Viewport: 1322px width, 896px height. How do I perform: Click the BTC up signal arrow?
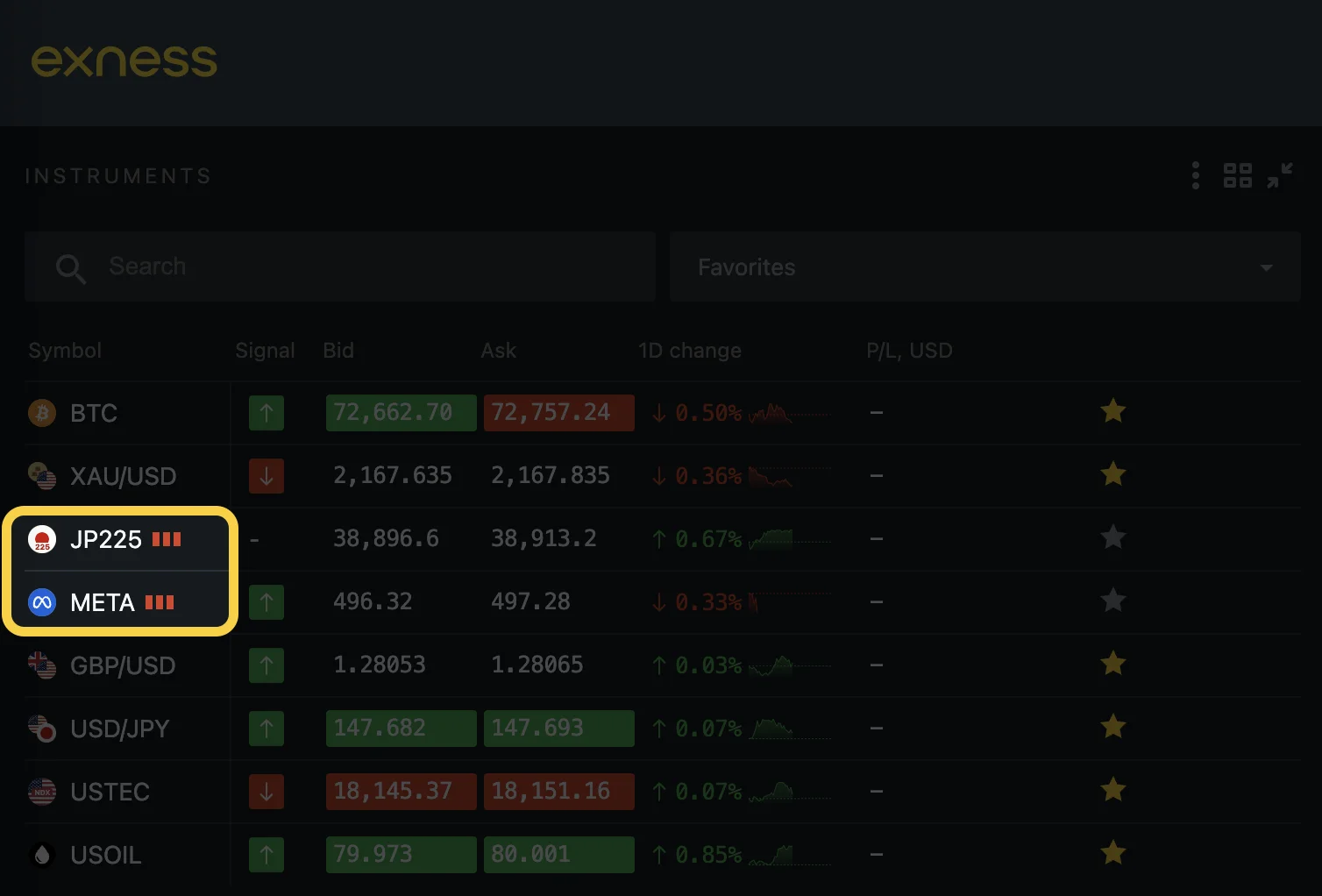(x=267, y=412)
